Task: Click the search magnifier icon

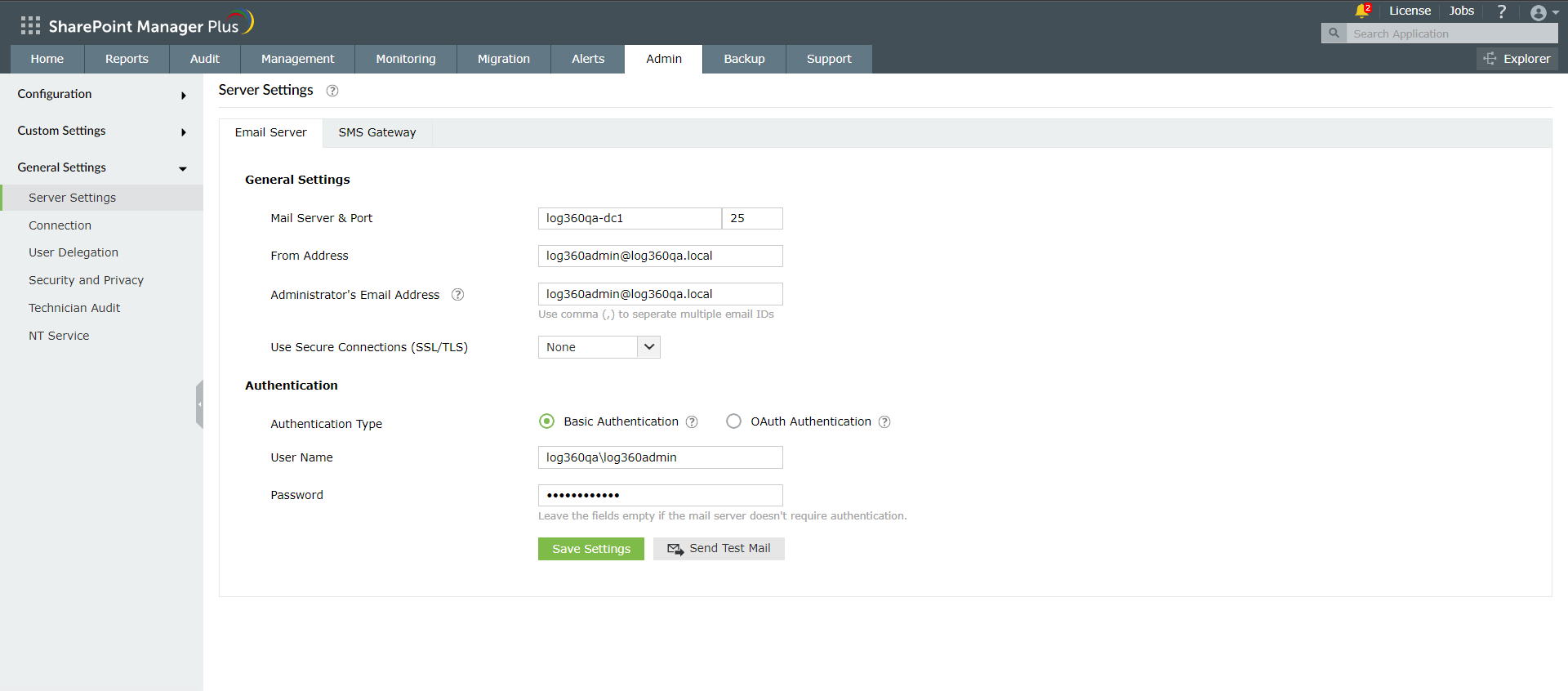Action: [x=1334, y=33]
